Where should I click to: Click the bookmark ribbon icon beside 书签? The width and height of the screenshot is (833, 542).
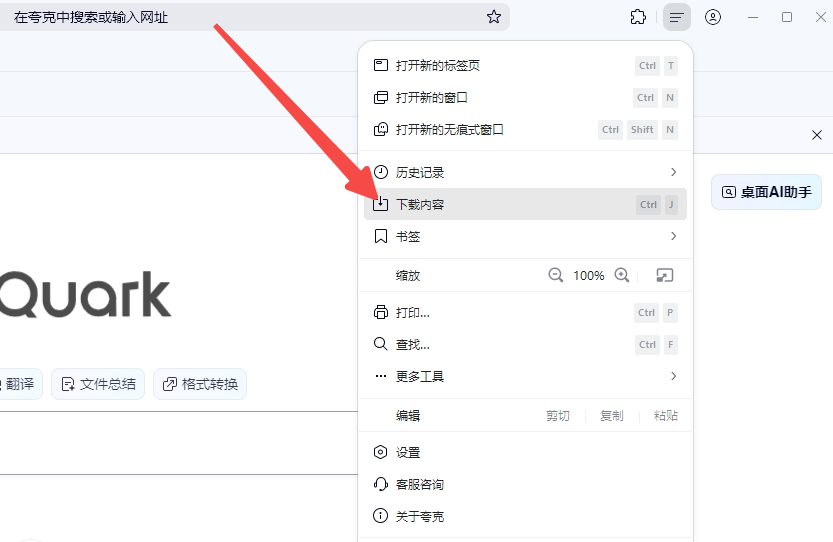click(x=381, y=236)
